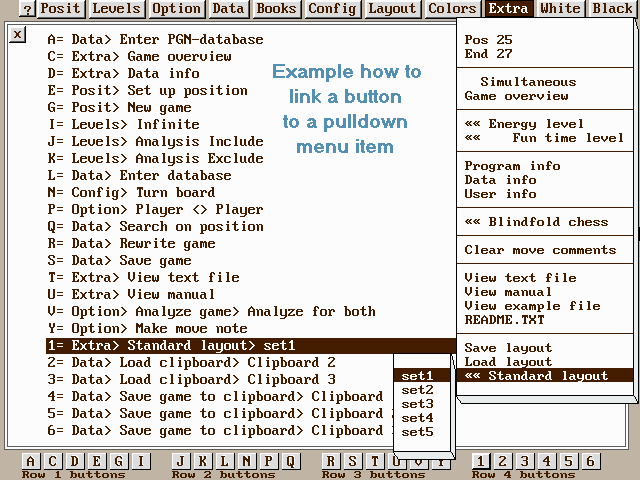Open the Levels menu
Viewport: 640px width, 480px height.
pyautogui.click(x=117, y=9)
